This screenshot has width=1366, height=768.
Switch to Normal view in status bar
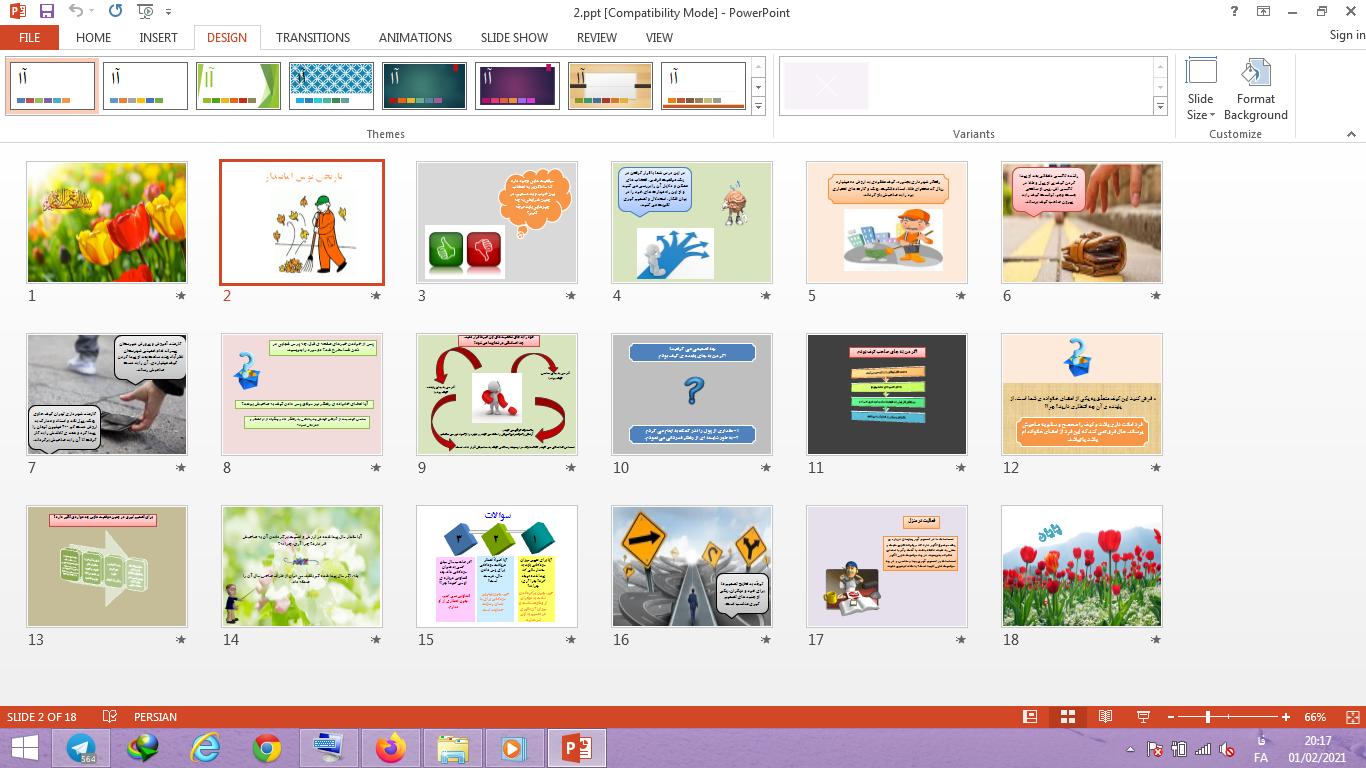[1030, 717]
